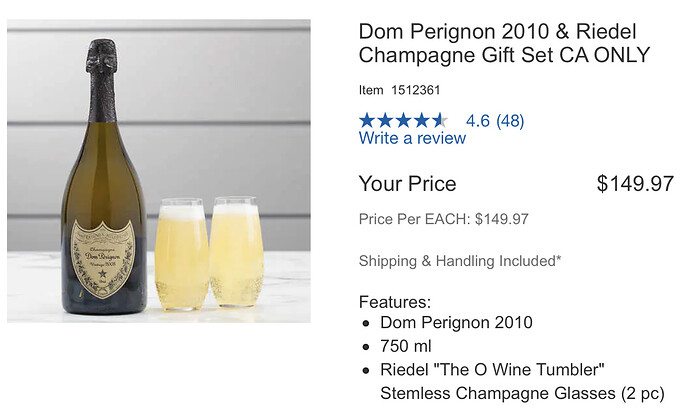Click the third blue rating star
Screen dimensions: 690x414
(403, 121)
